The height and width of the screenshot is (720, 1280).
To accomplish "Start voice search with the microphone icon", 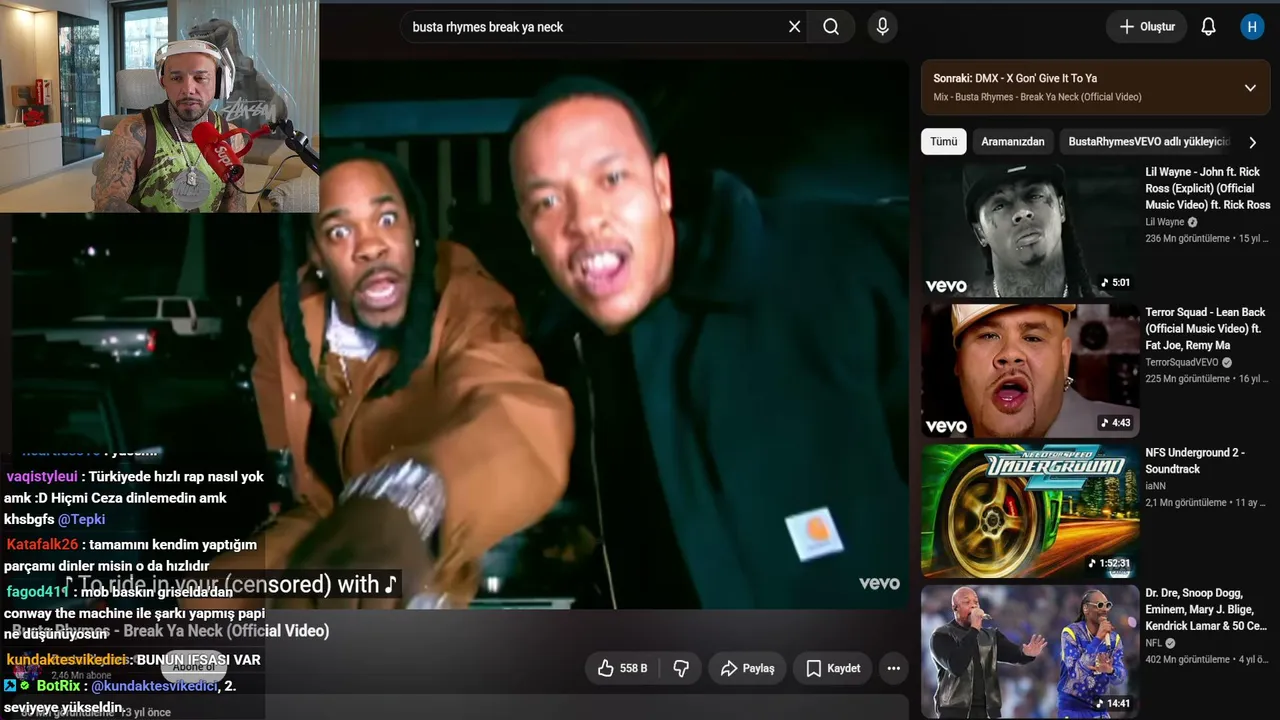I will [x=882, y=27].
